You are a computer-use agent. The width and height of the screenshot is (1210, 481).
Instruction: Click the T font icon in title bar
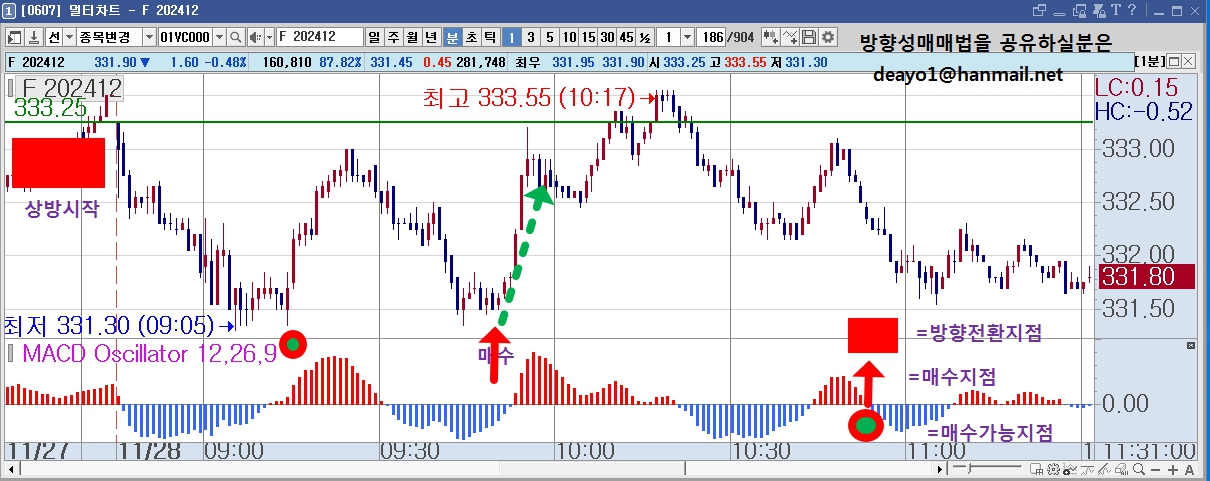click(x=1116, y=10)
